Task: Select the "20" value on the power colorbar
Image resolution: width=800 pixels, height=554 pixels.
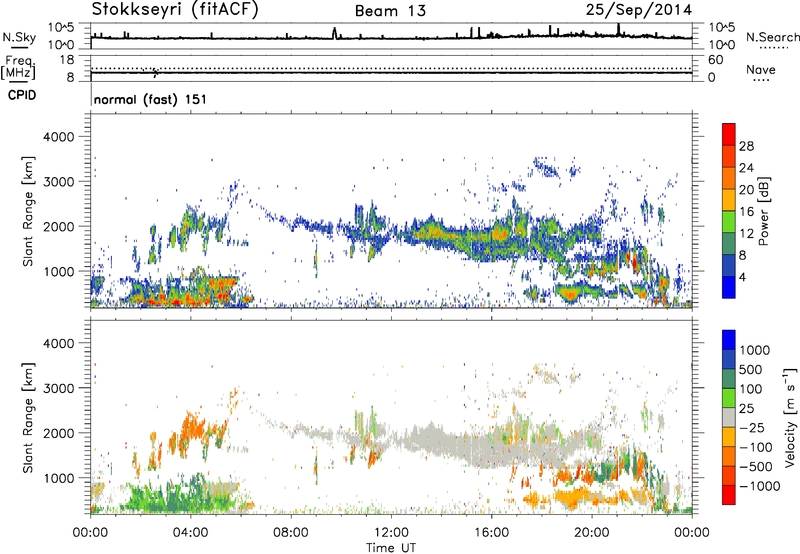Action: point(746,190)
